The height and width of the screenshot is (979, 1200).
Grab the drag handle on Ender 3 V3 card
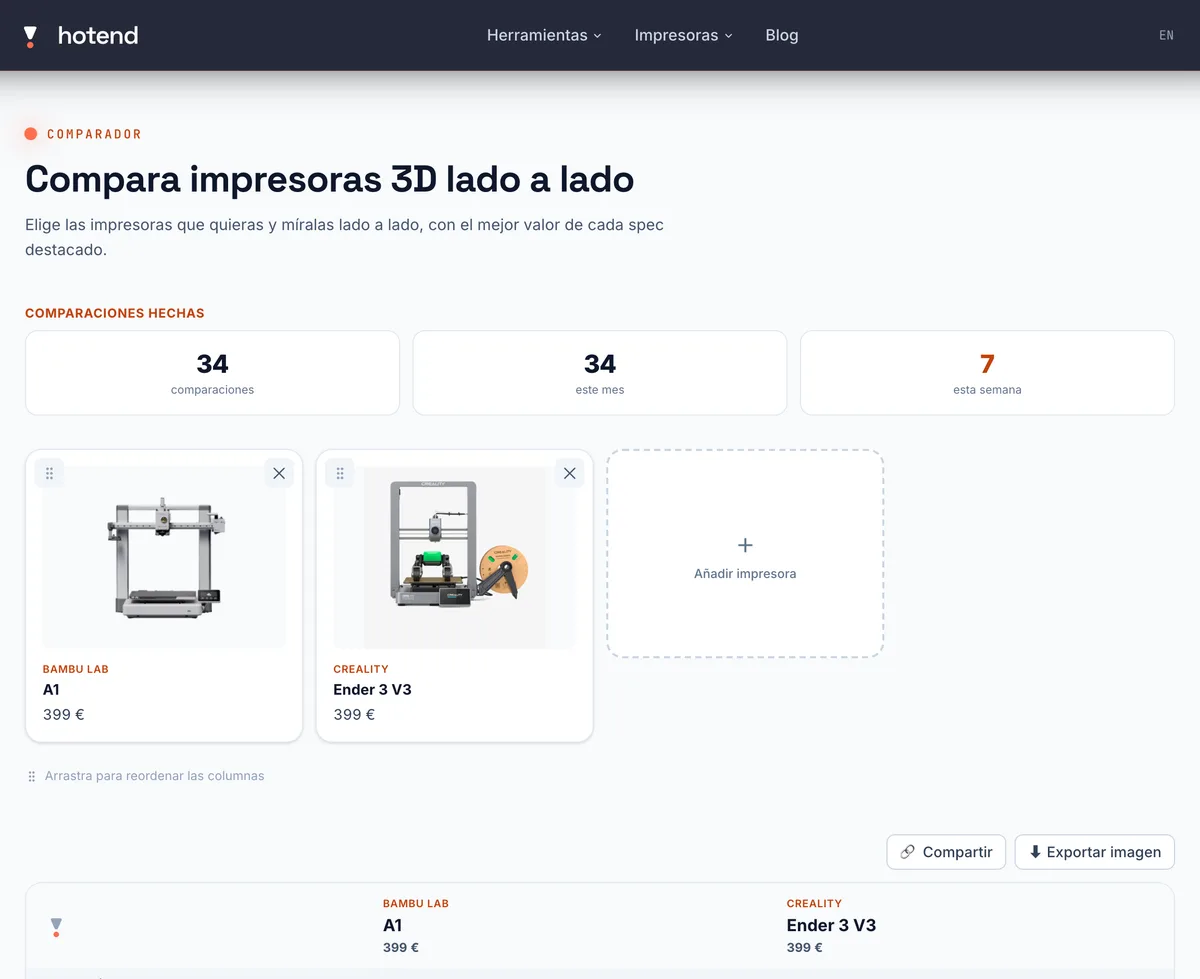(340, 473)
